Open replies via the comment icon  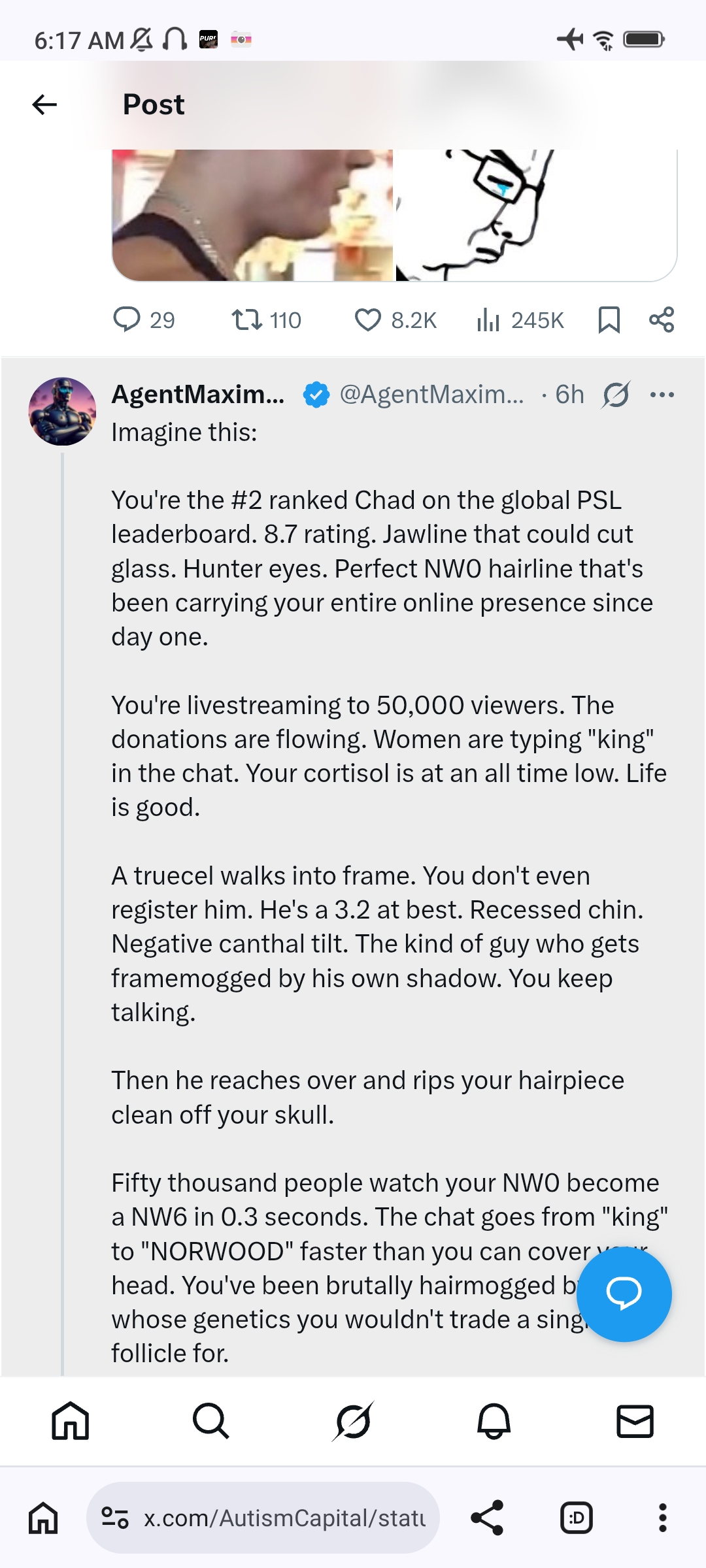(127, 319)
